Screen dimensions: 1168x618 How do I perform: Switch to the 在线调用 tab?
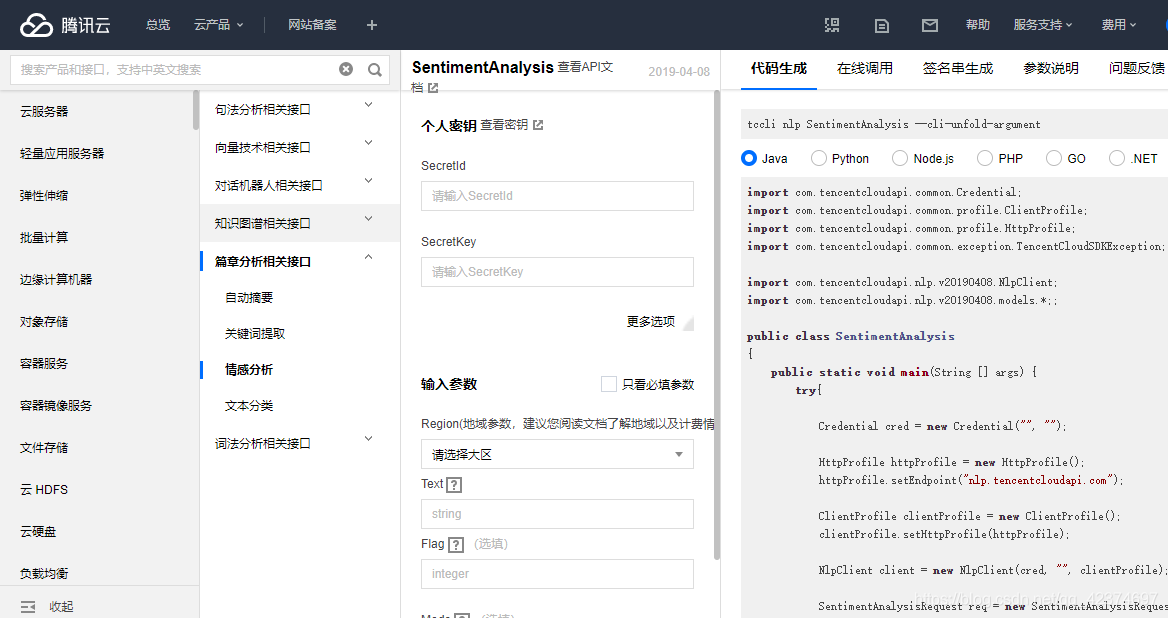(x=865, y=69)
